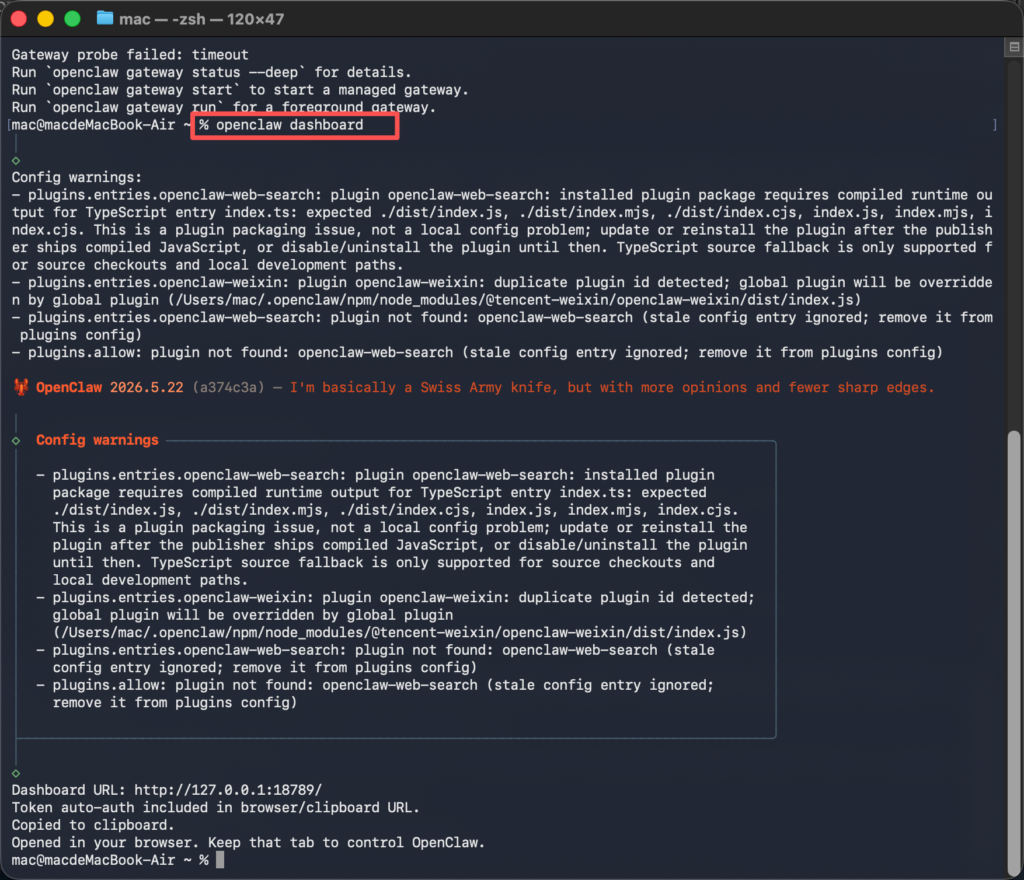This screenshot has height=880, width=1024.
Task: Click the typed command "openclaw dashboard"
Action: (289, 125)
